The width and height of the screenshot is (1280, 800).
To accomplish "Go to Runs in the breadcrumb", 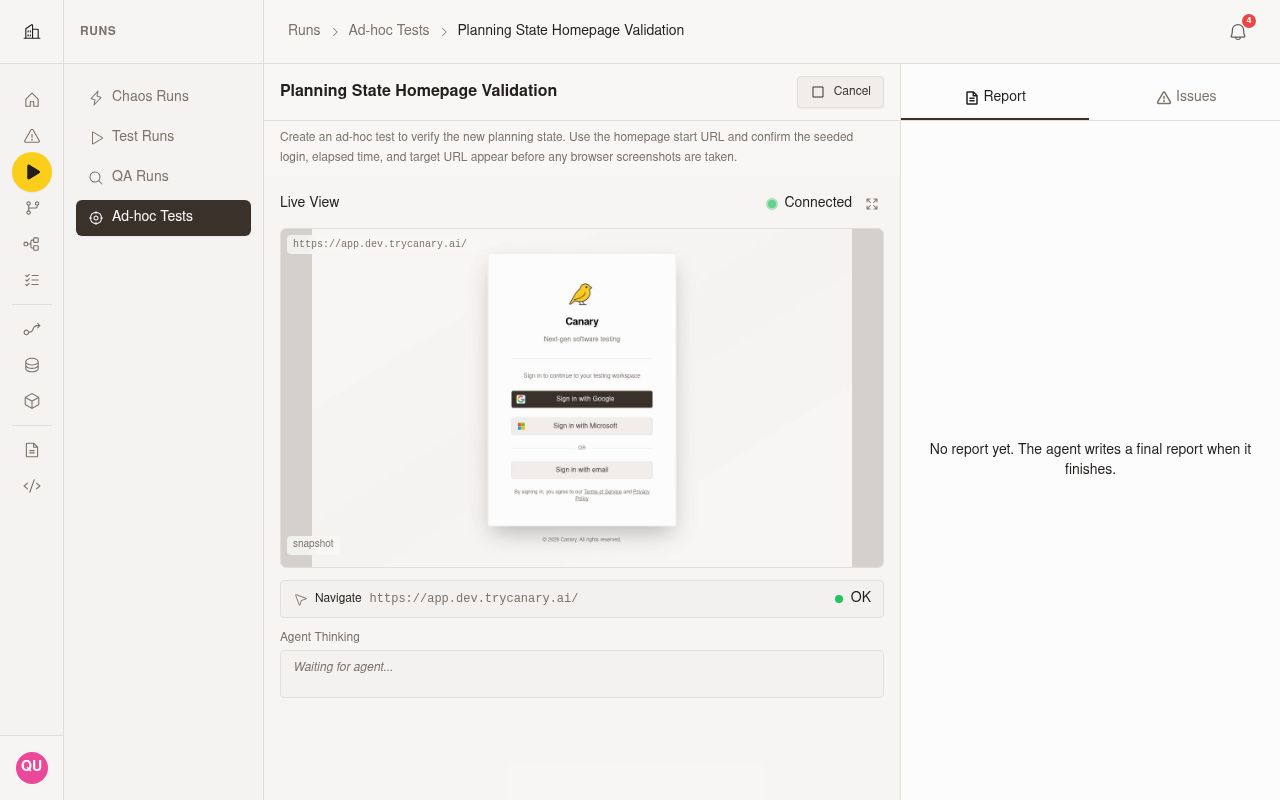I will [x=304, y=30].
